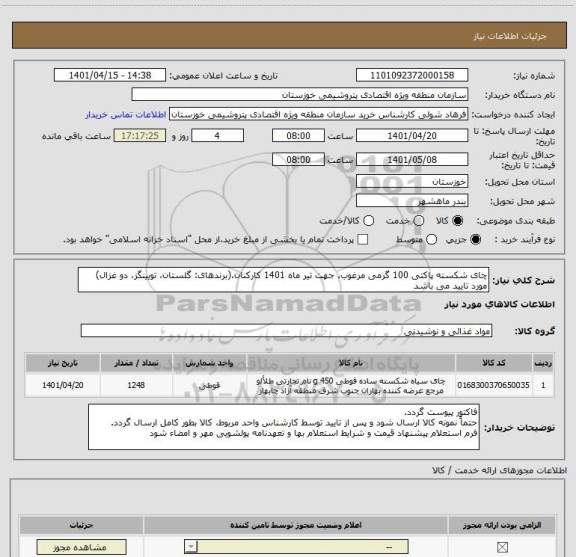This screenshot has height=557, width=576.
Task: Select the buyer organization name field
Action: click(x=300, y=94)
